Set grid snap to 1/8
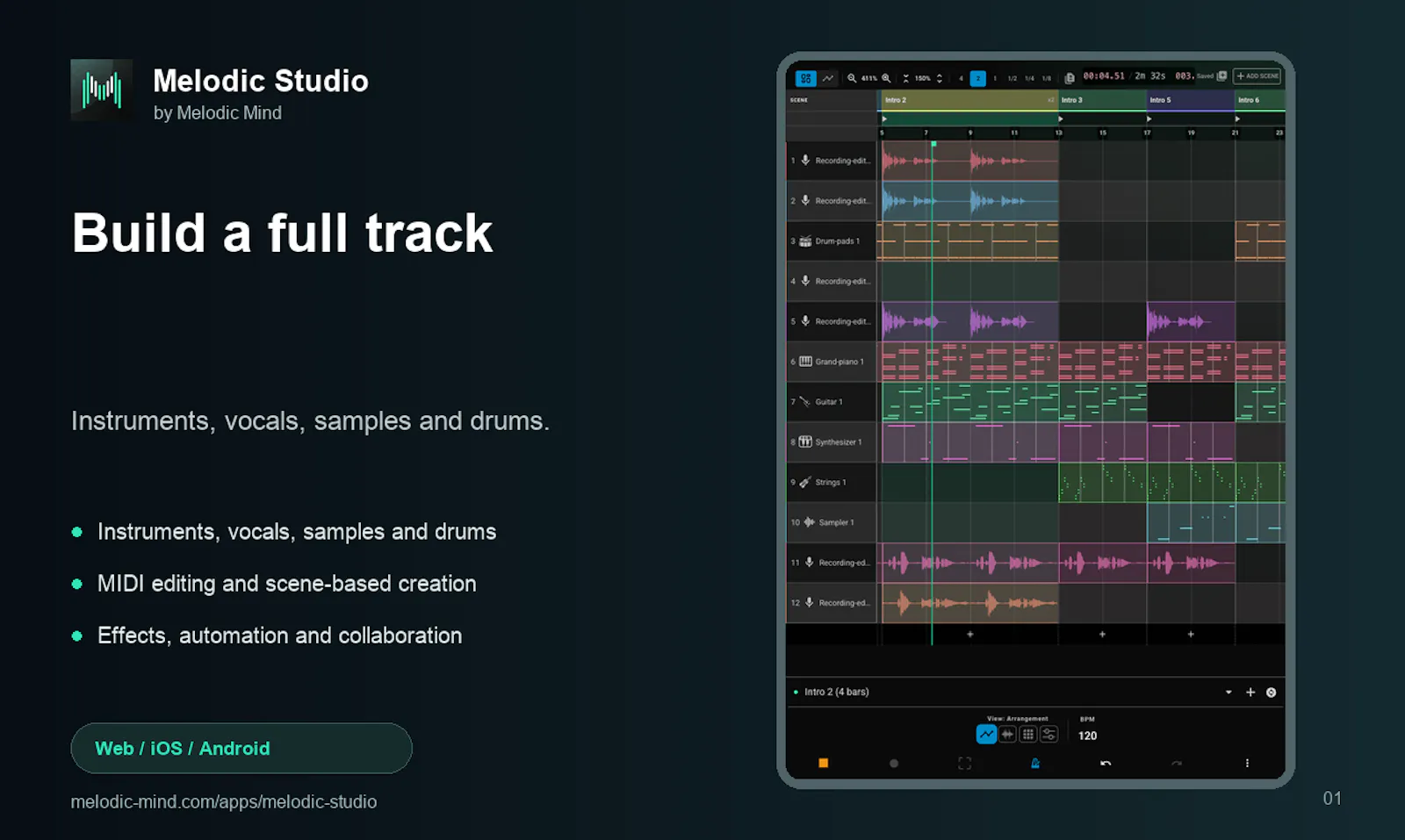1405x840 pixels. (1047, 78)
